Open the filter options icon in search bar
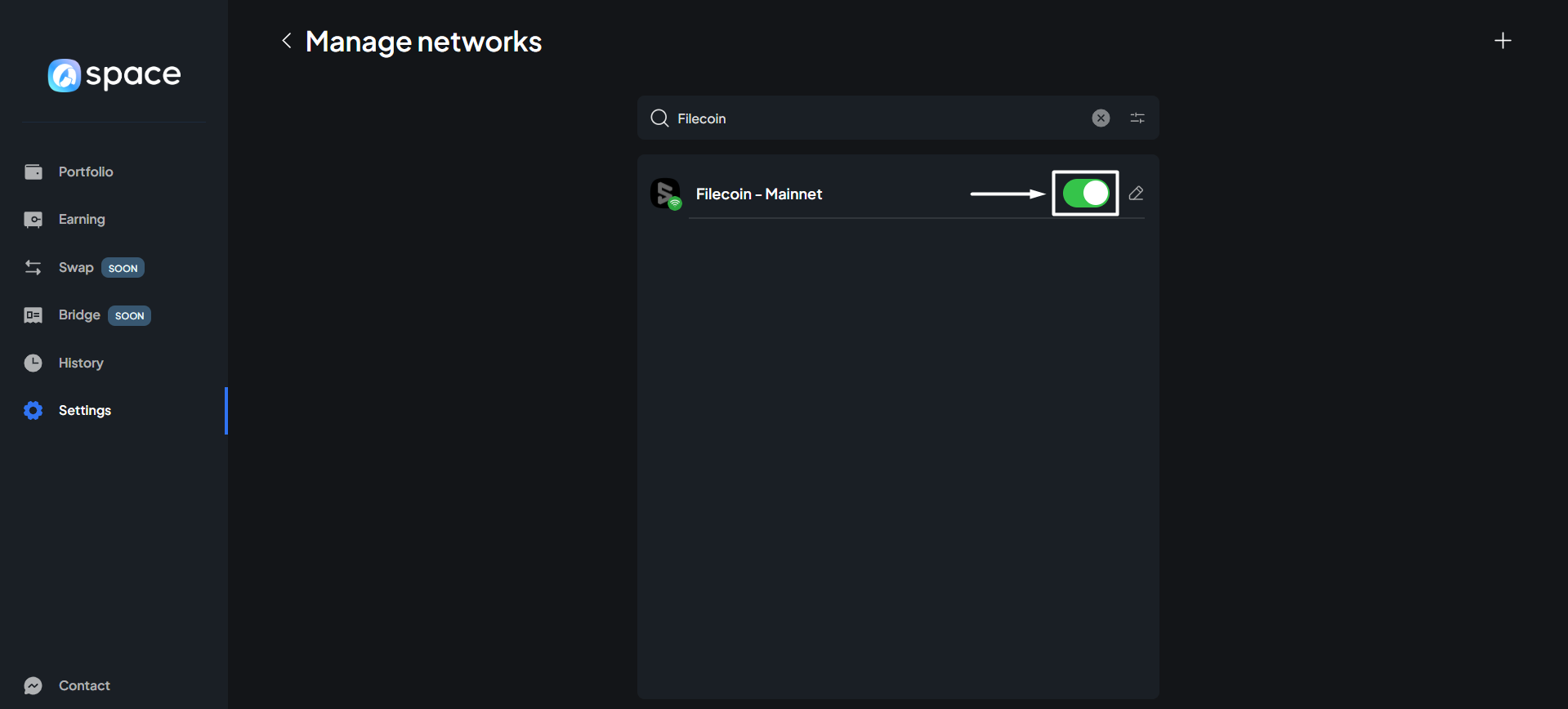 coord(1137,118)
